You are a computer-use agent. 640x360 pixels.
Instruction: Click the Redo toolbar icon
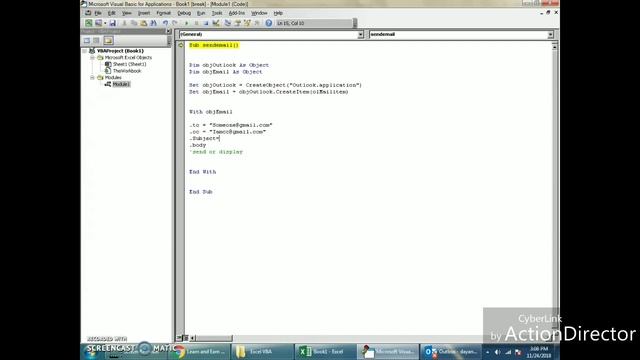[x=175, y=23]
